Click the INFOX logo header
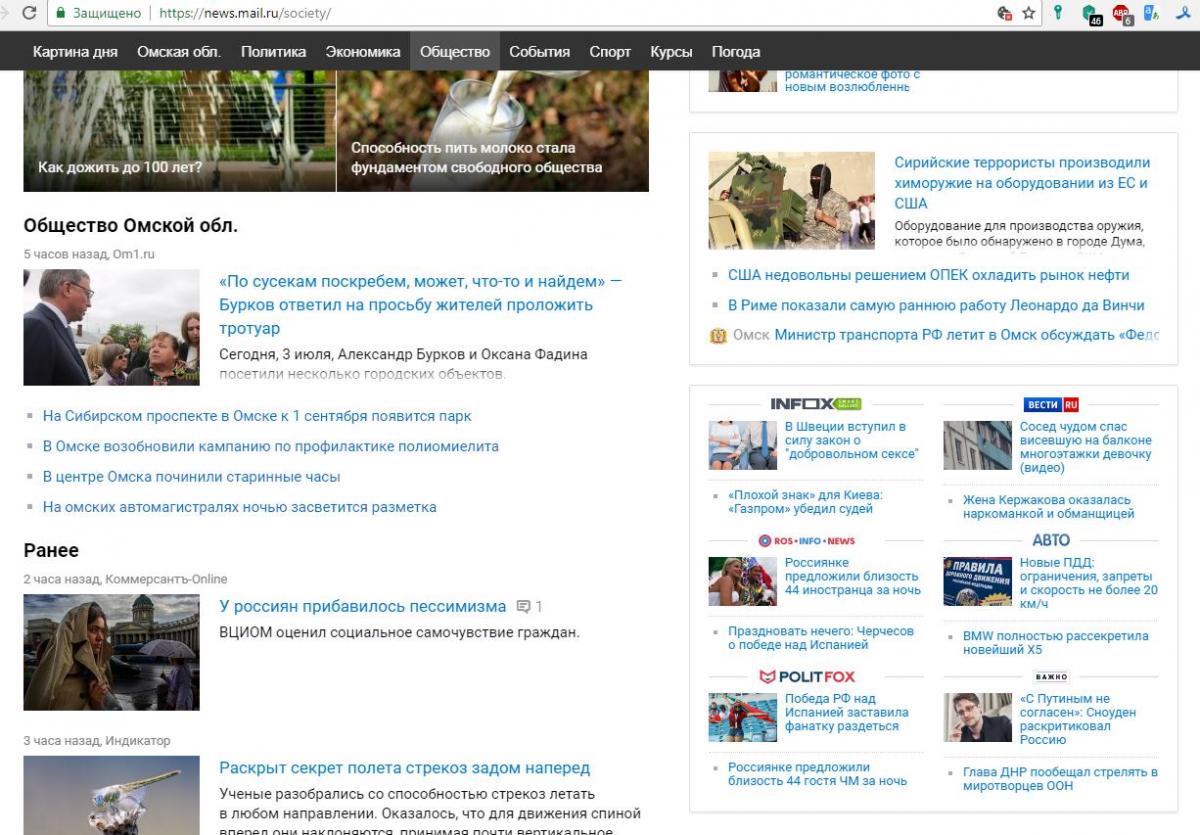 [815, 404]
